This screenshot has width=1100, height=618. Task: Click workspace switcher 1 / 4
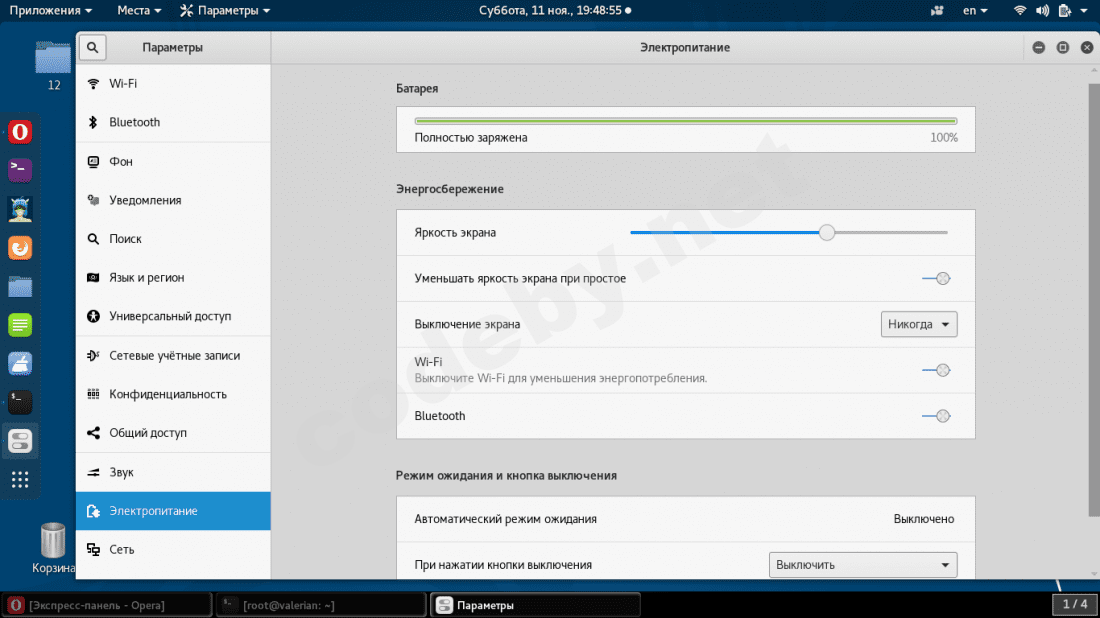pyautogui.click(x=1075, y=604)
